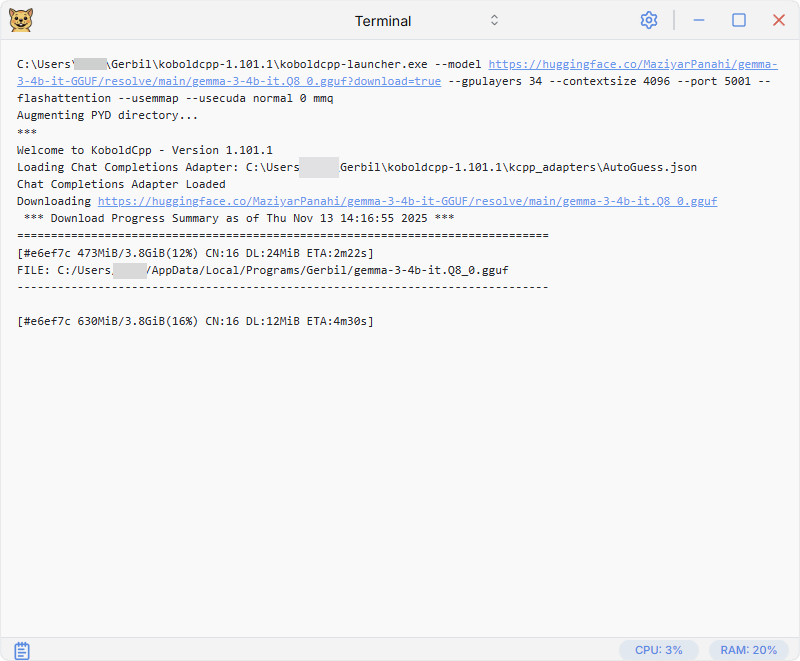The image size is (800, 661).
Task: Click the 630MiB/3.8GiB(16%) download progress line
Action: tap(195, 321)
